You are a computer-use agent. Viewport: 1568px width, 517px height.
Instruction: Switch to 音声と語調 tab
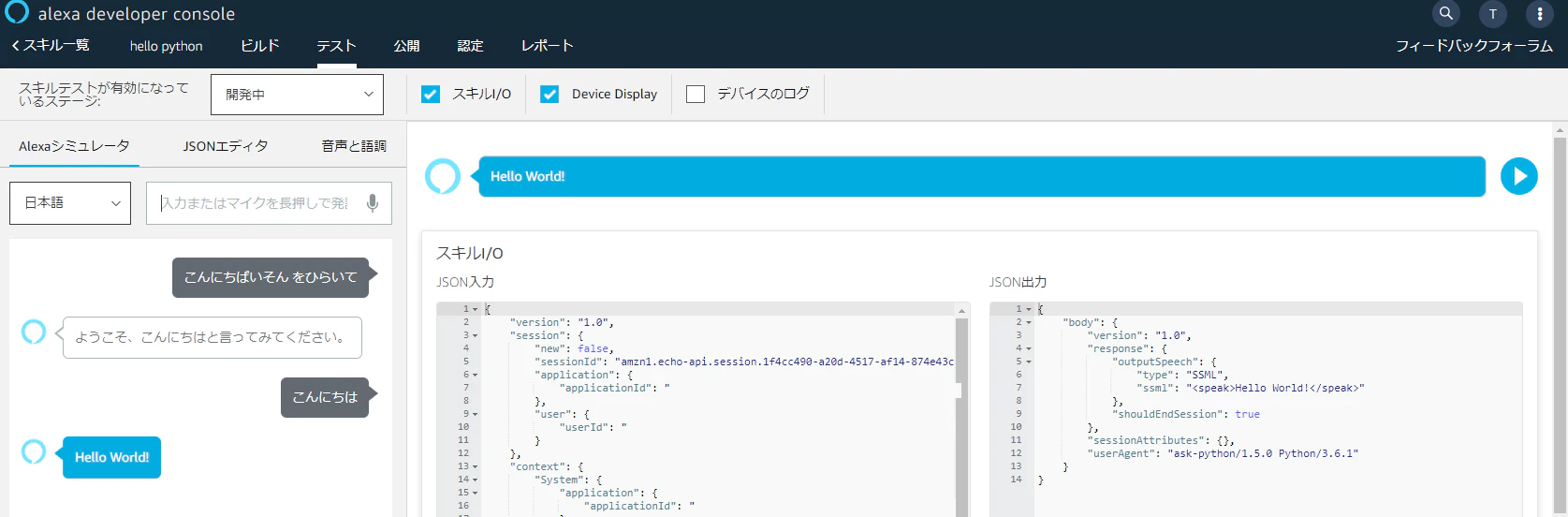[x=354, y=146]
